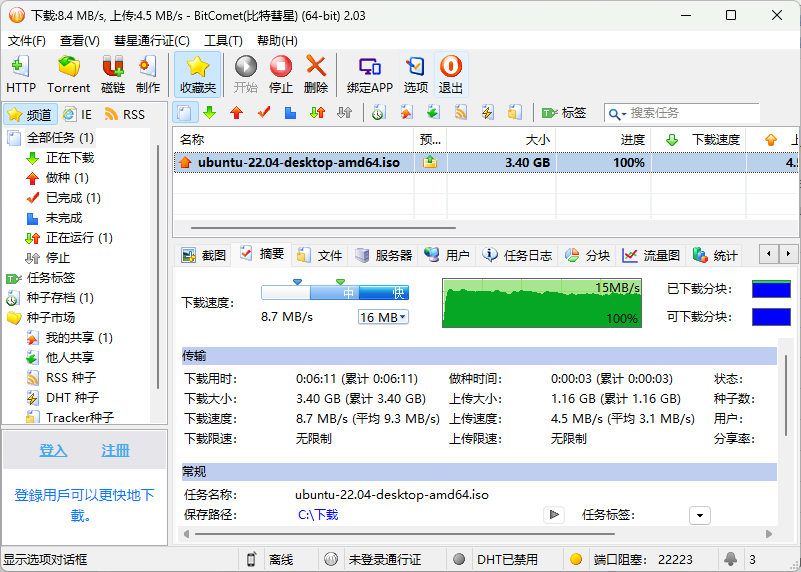This screenshot has width=801, height=572.
Task: Select 种子存档 (1) in sidebar tree
Action: pos(60,298)
